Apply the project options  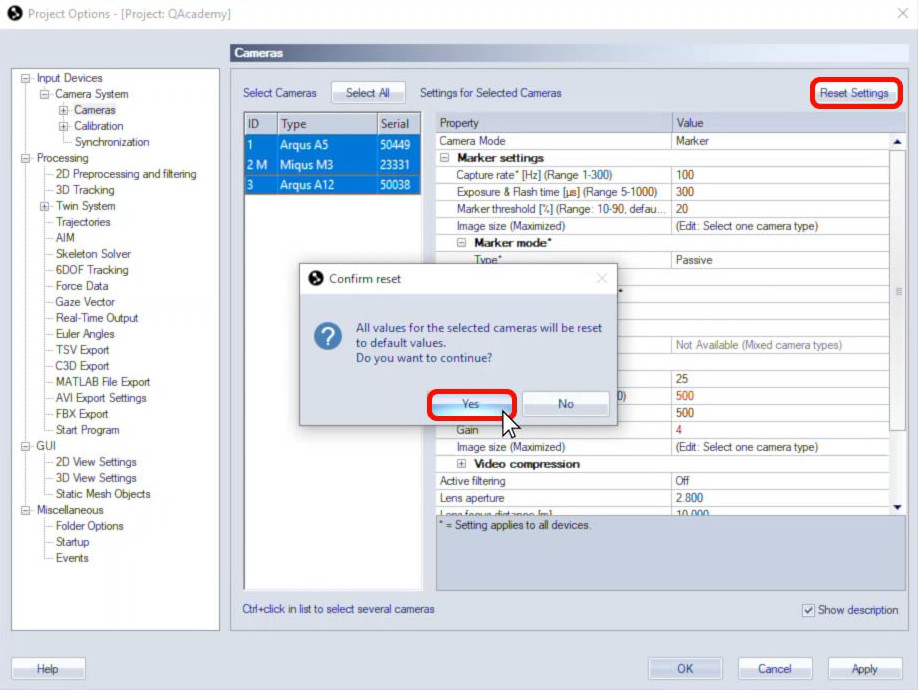pyautogui.click(x=865, y=669)
